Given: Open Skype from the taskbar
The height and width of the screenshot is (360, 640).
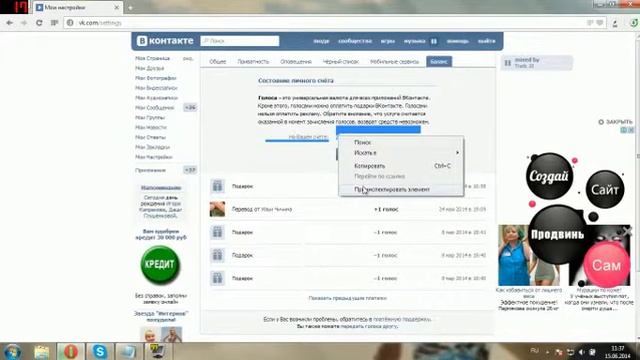Looking at the screenshot, I should click(100, 351).
